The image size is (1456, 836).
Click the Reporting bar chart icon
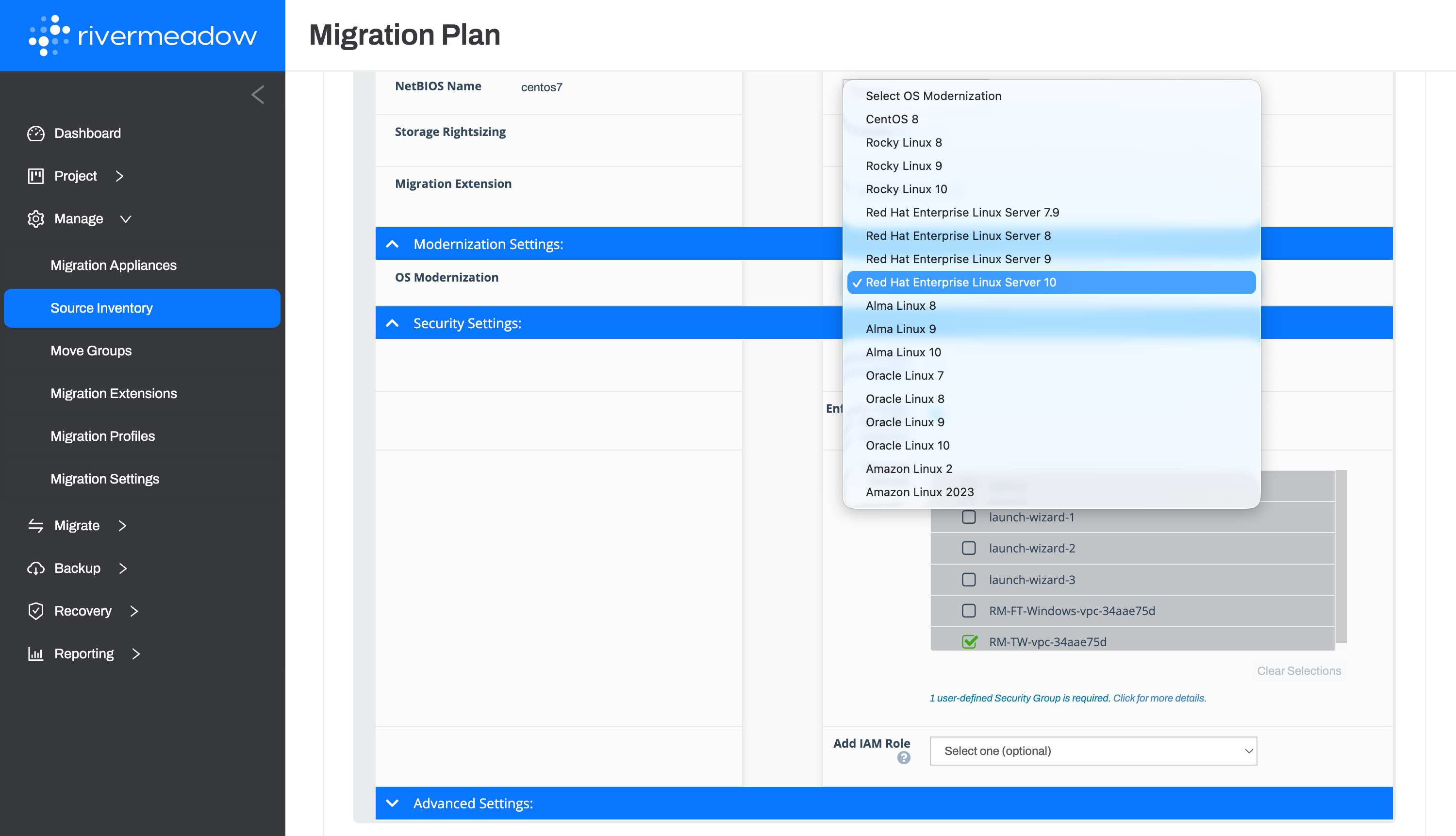pos(35,653)
